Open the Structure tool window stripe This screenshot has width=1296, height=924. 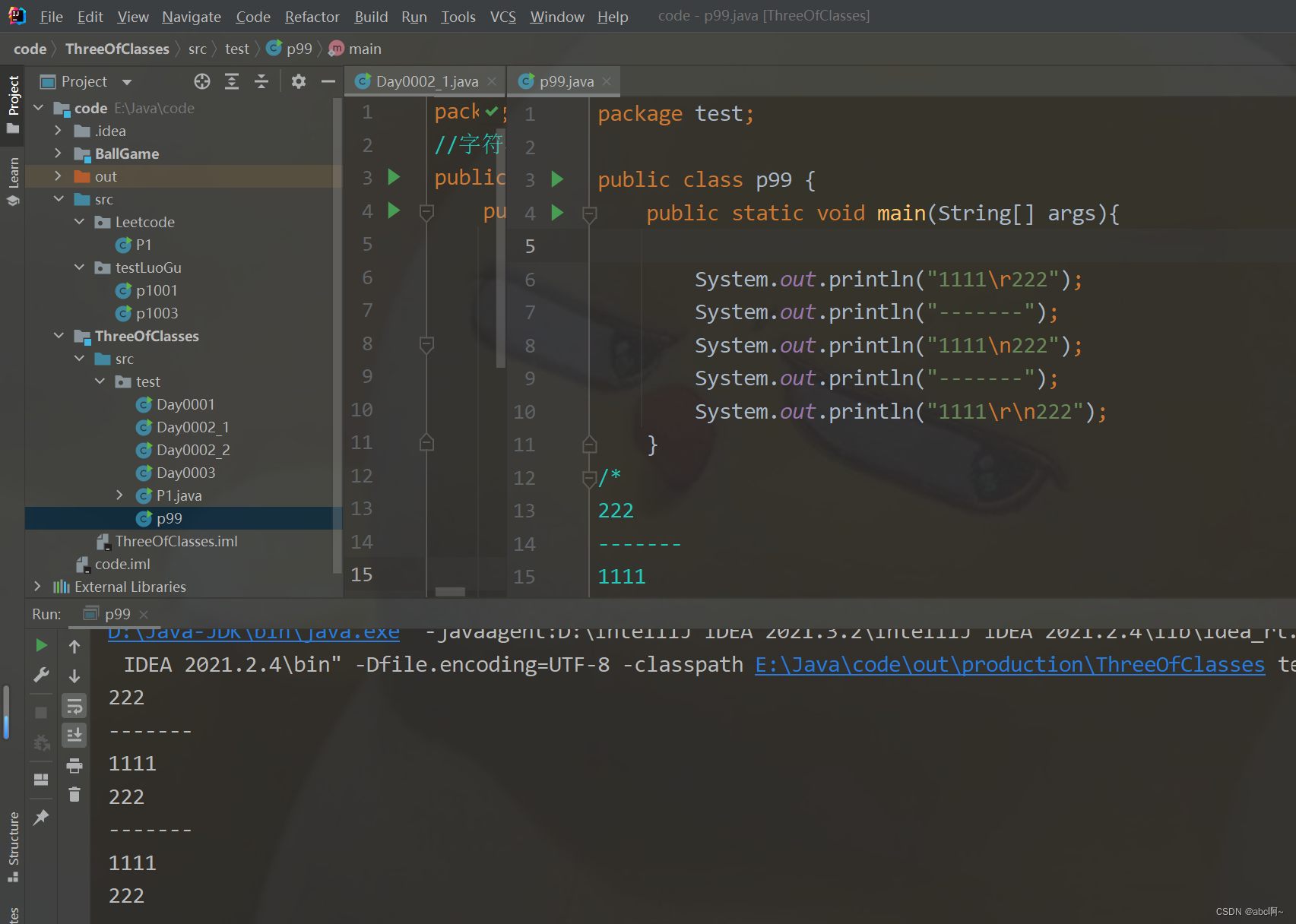click(13, 846)
